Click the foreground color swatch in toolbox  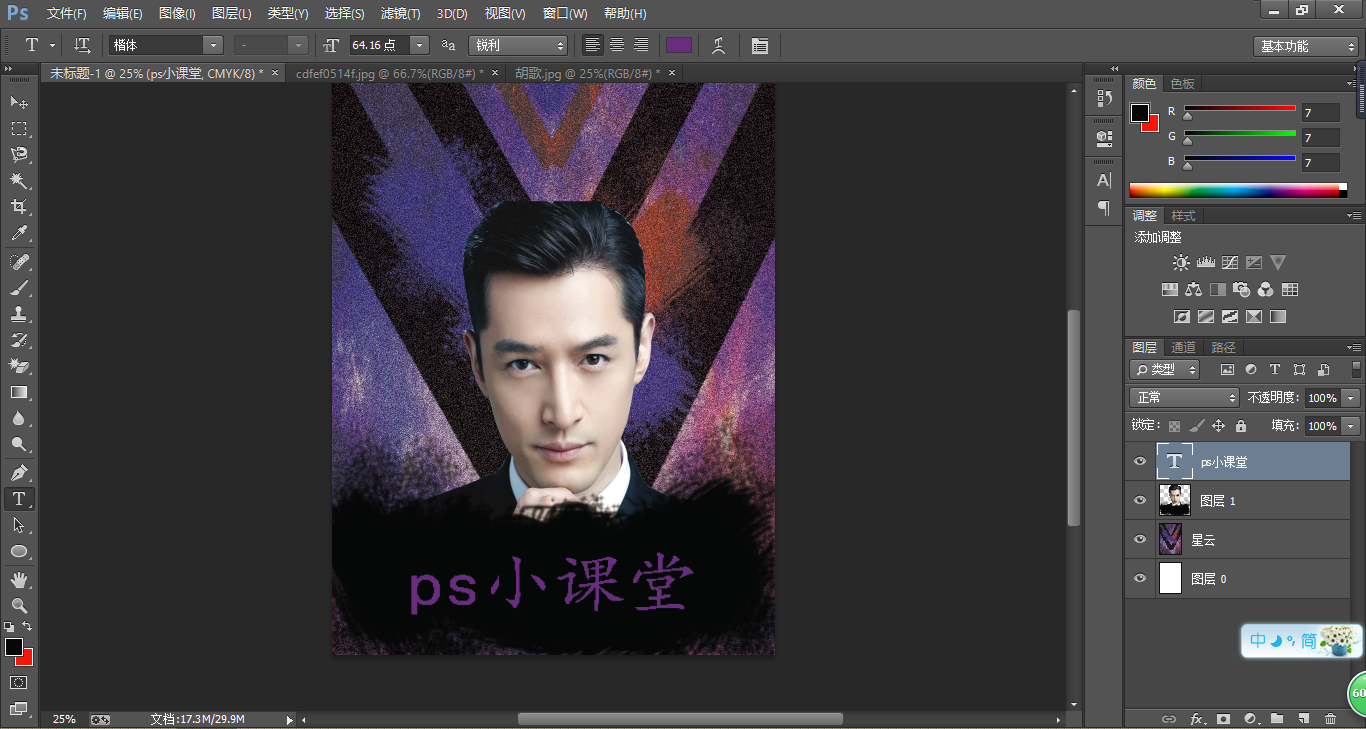[13, 648]
